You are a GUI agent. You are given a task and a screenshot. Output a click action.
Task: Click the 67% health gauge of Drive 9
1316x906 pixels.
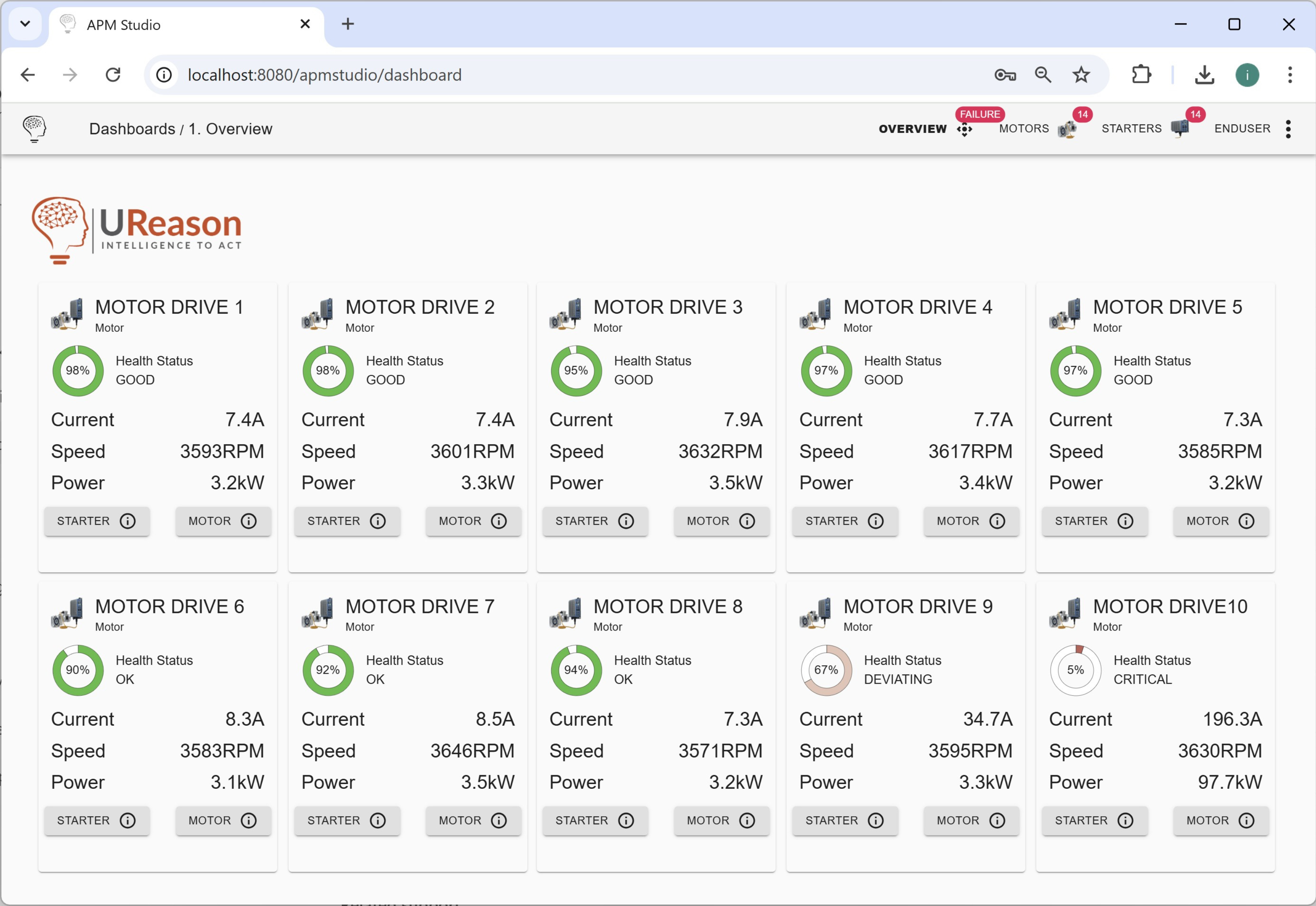pos(826,670)
